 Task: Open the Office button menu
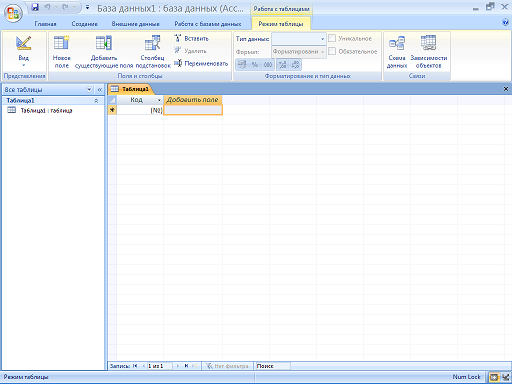pos(13,13)
